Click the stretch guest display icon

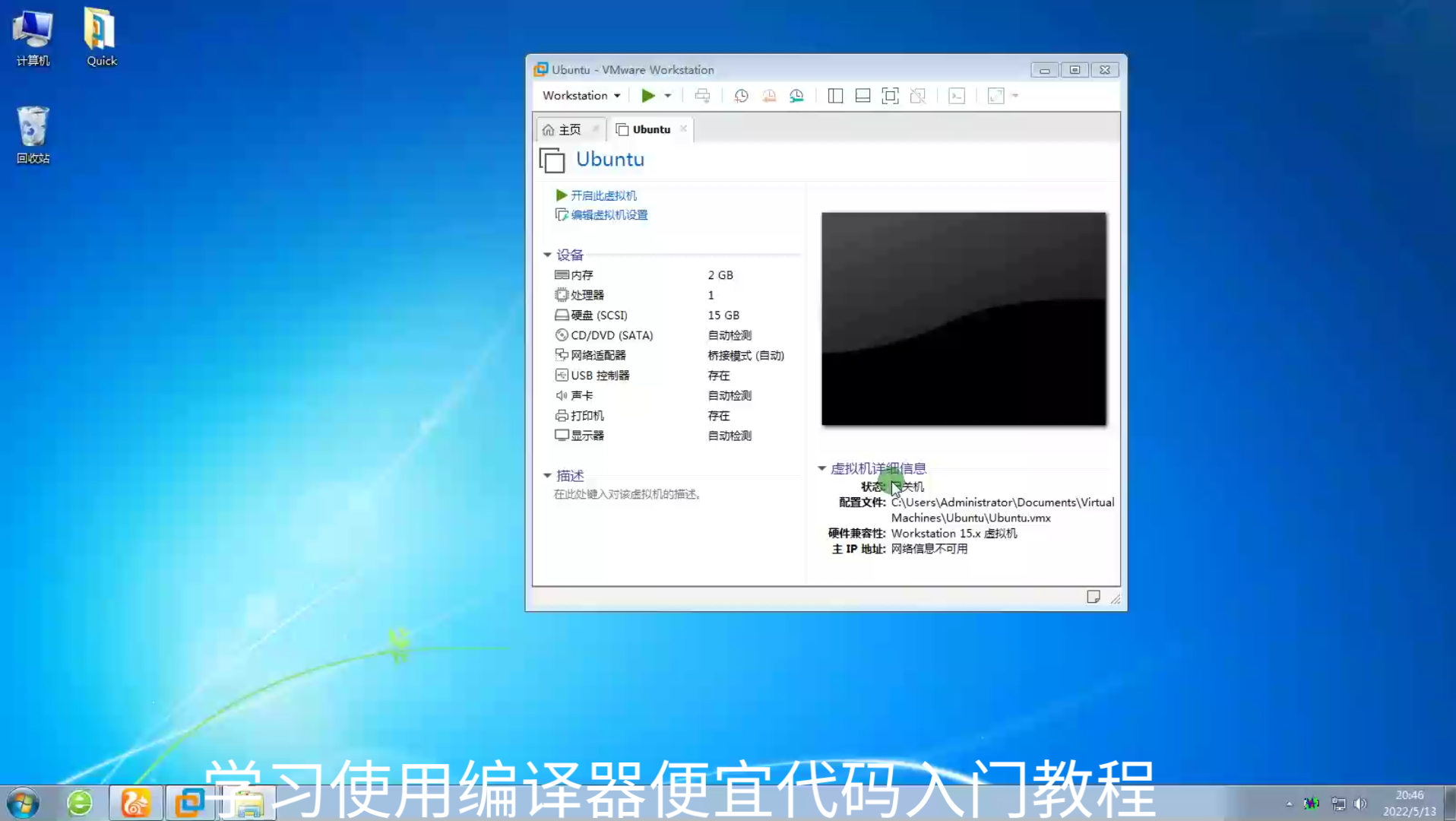995,96
